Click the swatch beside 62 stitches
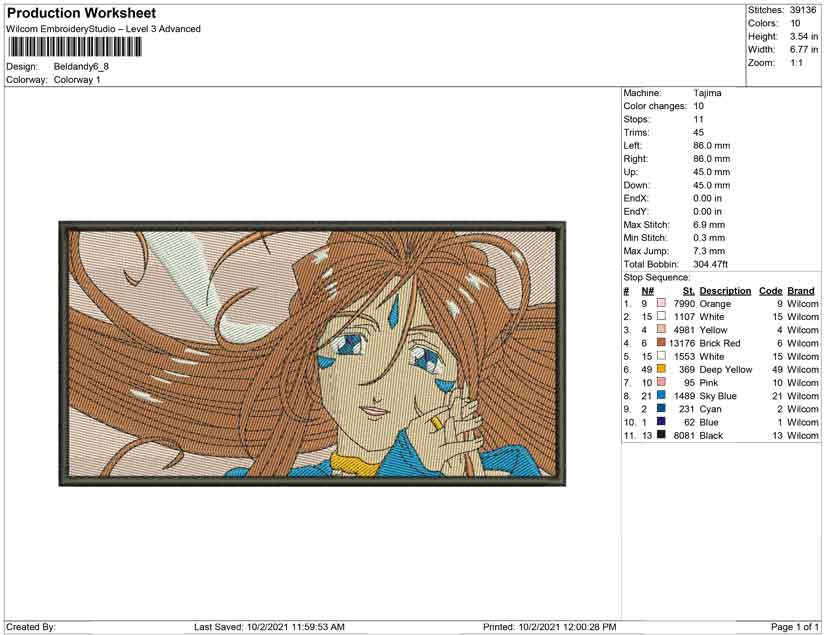 pos(661,421)
